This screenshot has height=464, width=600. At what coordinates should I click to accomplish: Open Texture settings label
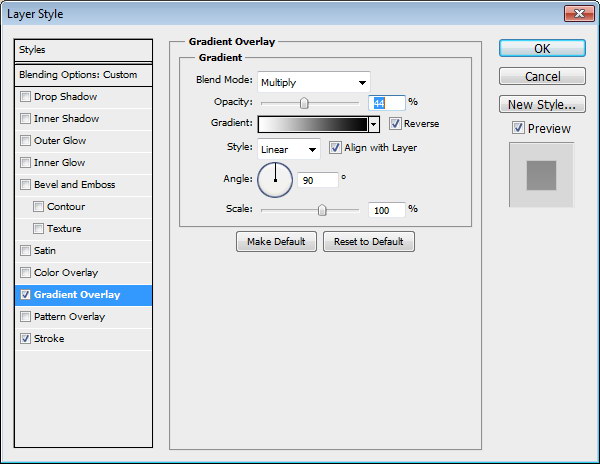(64, 228)
